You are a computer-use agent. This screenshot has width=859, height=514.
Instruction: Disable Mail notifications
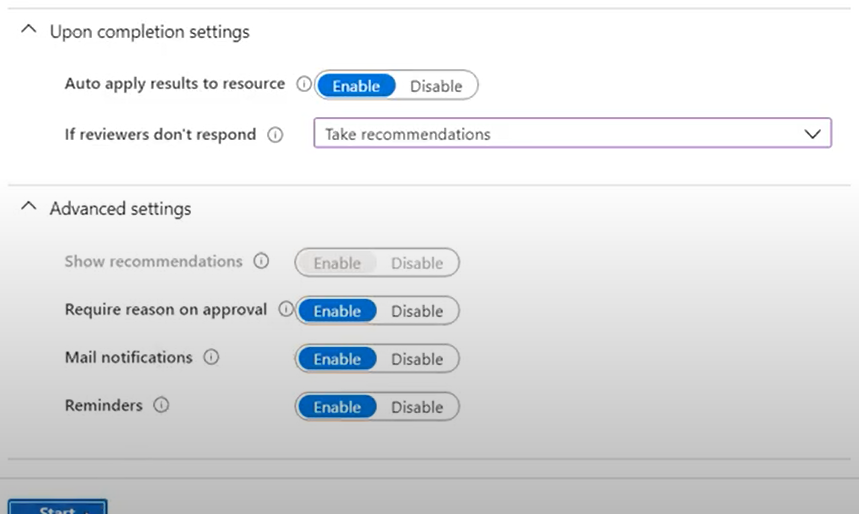[x=417, y=359]
